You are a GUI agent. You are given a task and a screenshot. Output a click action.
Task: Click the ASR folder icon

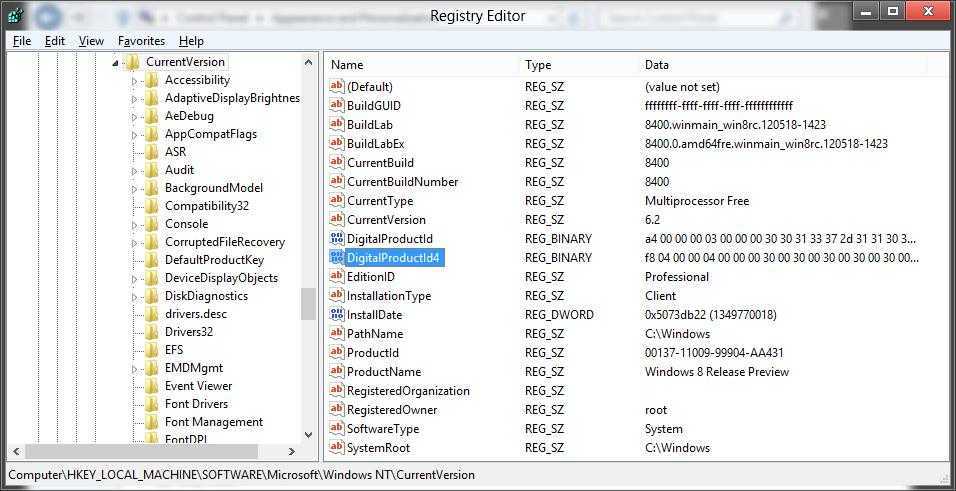tap(152, 152)
